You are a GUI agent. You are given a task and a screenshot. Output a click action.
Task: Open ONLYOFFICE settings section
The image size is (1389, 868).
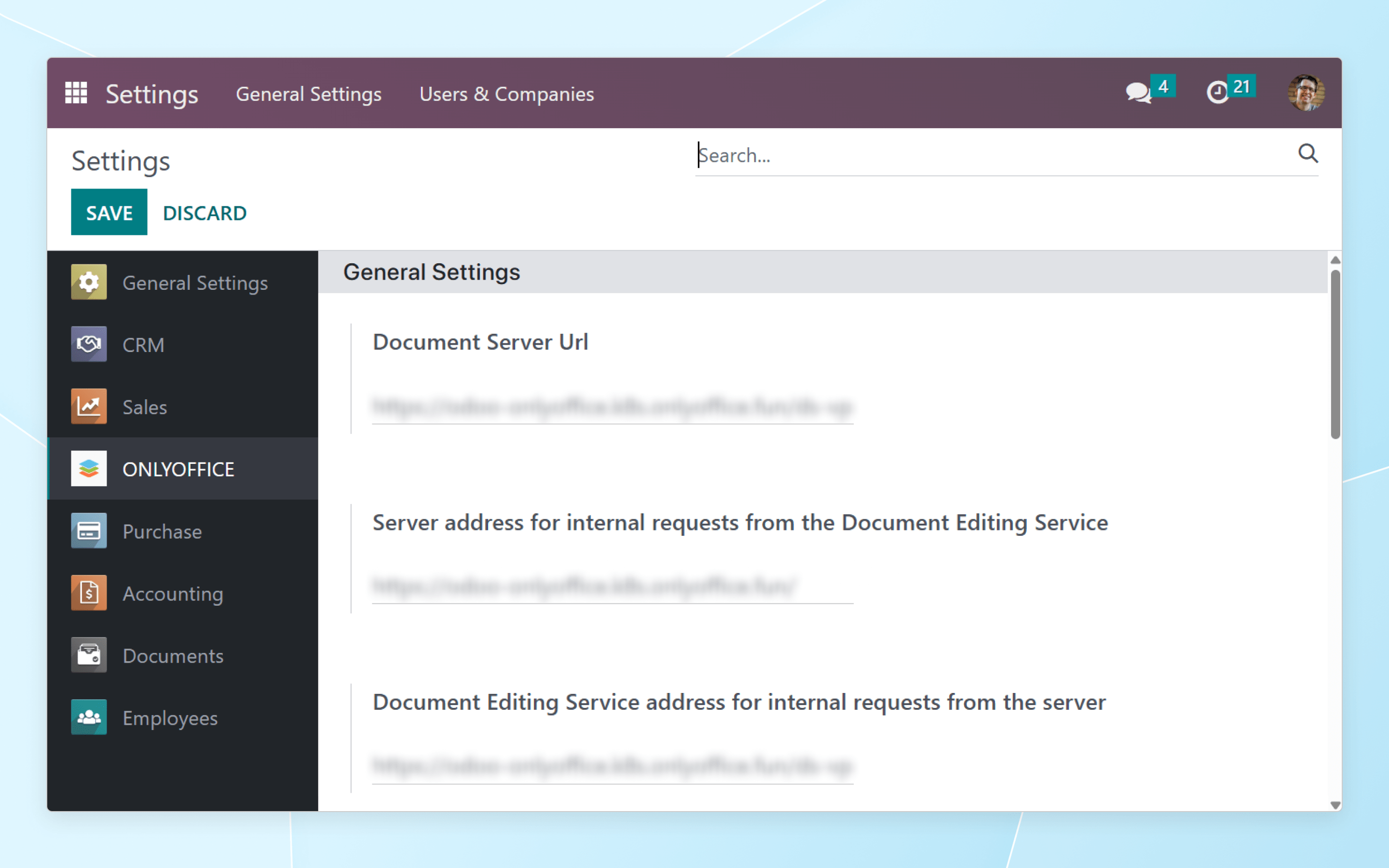point(178,469)
